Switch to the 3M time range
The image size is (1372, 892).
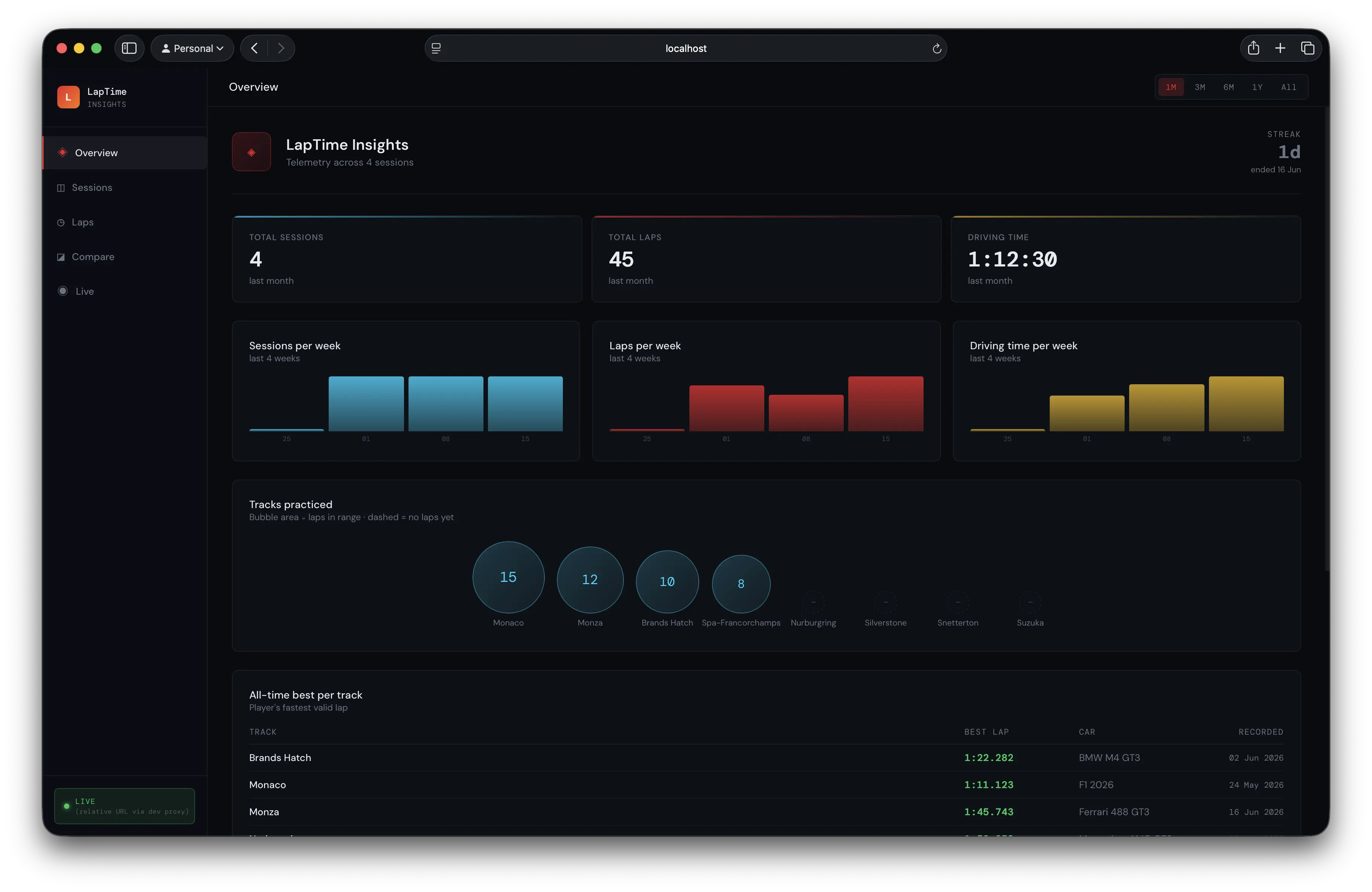pos(1200,87)
